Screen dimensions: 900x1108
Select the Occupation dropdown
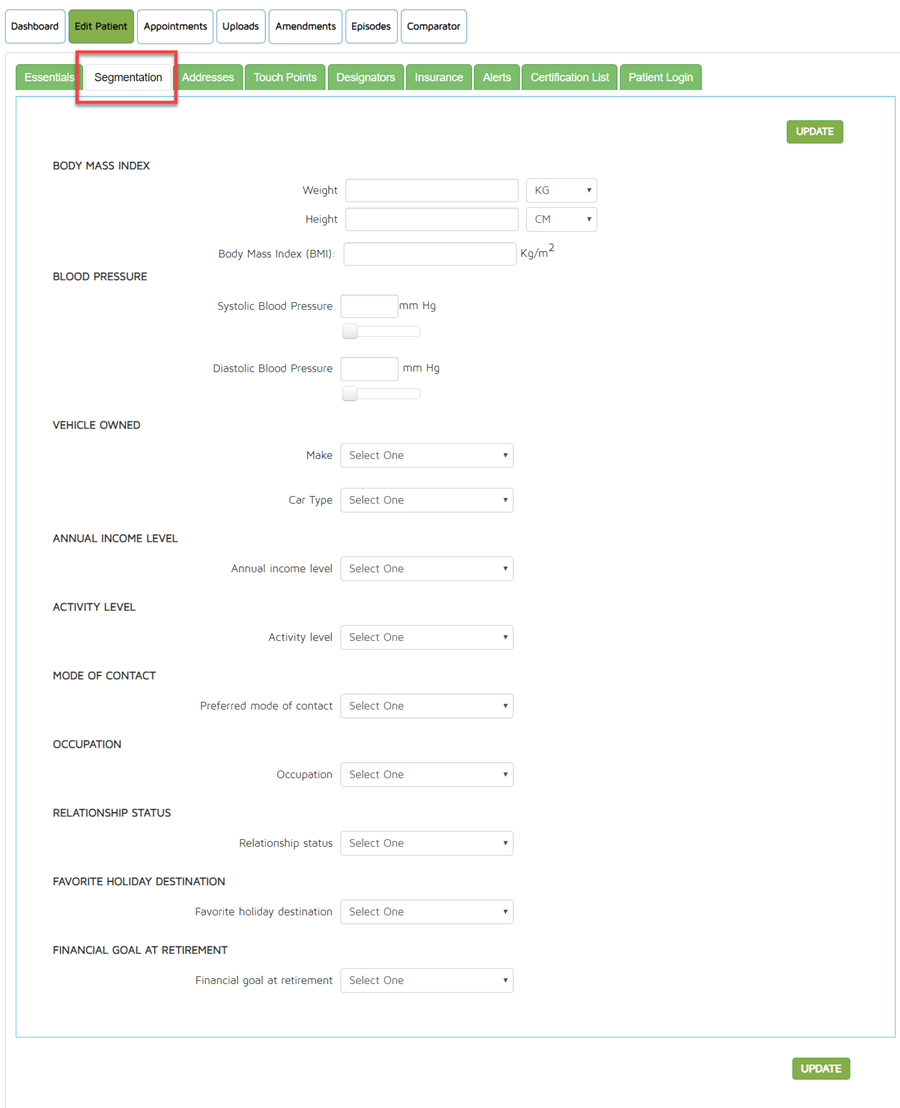(x=426, y=775)
